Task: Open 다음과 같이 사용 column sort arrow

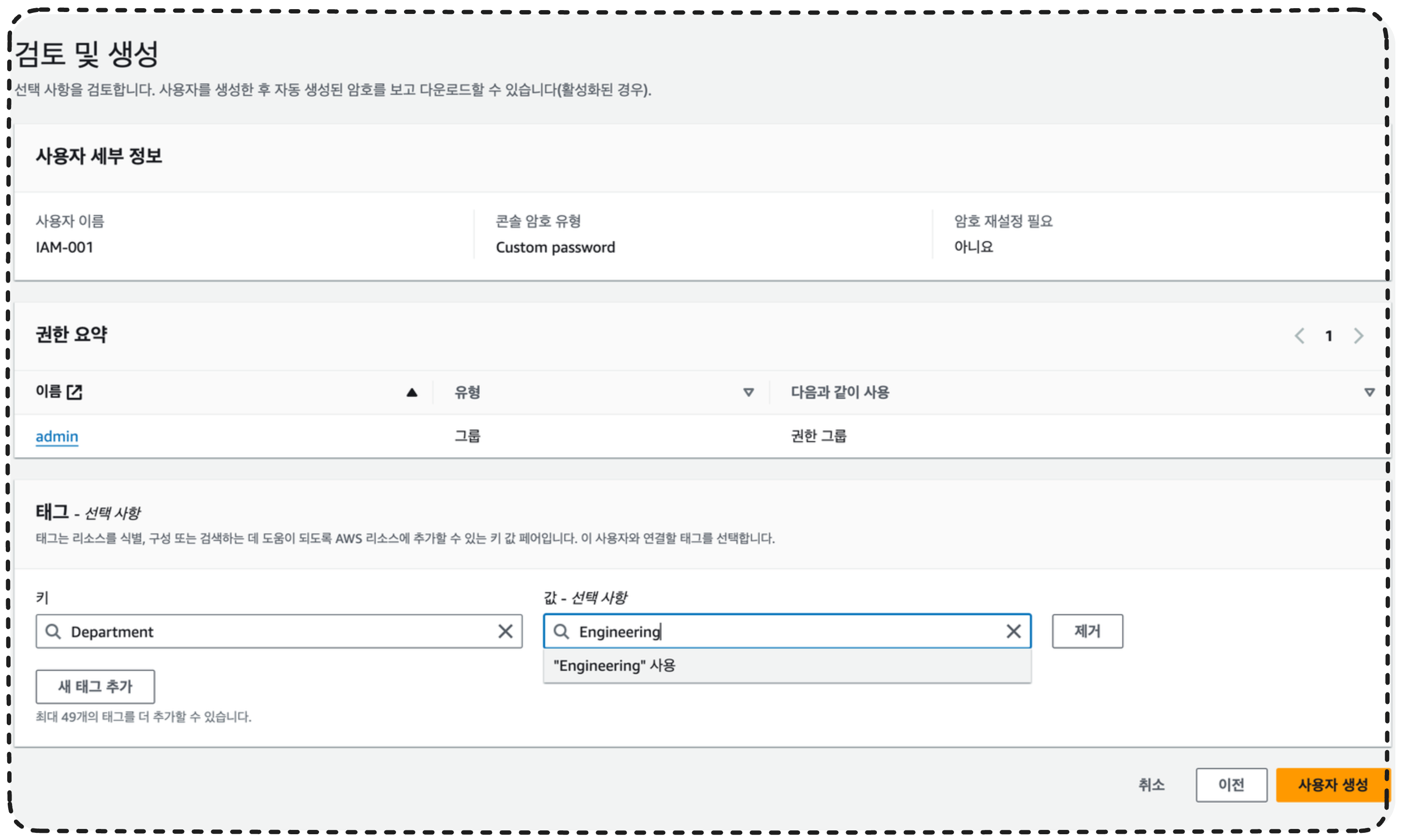Action: (1369, 392)
